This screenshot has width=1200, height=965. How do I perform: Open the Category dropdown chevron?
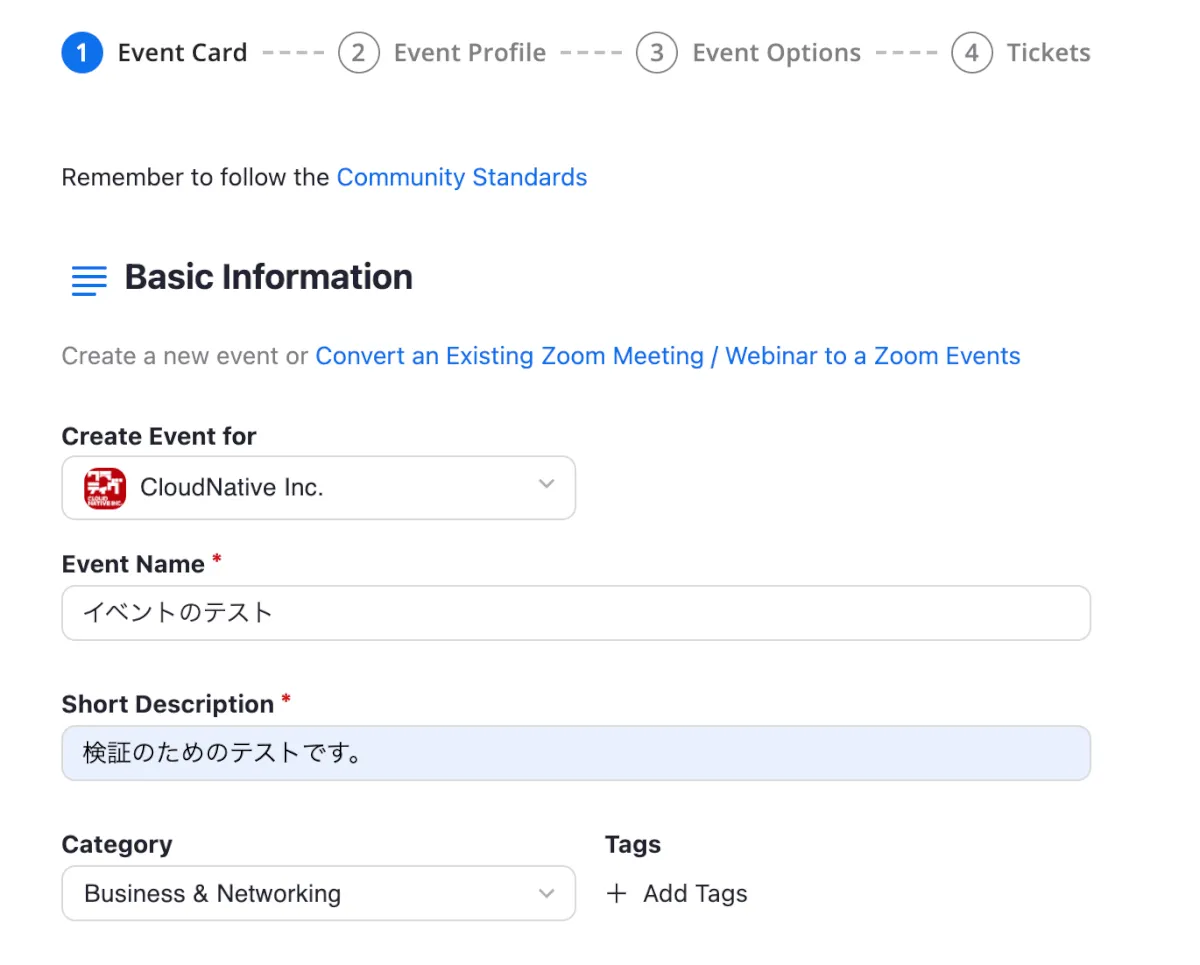(546, 893)
